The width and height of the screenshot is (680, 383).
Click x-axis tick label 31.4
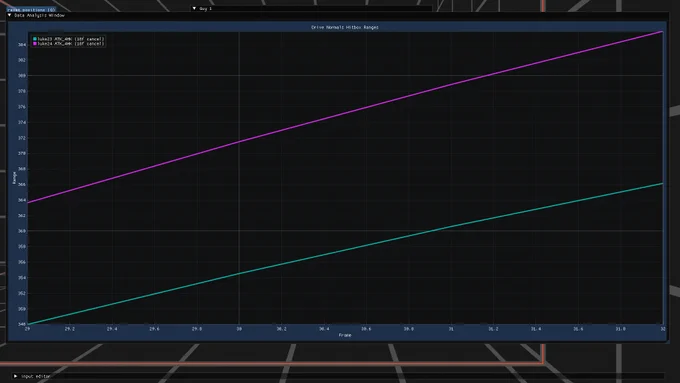[x=536, y=329]
